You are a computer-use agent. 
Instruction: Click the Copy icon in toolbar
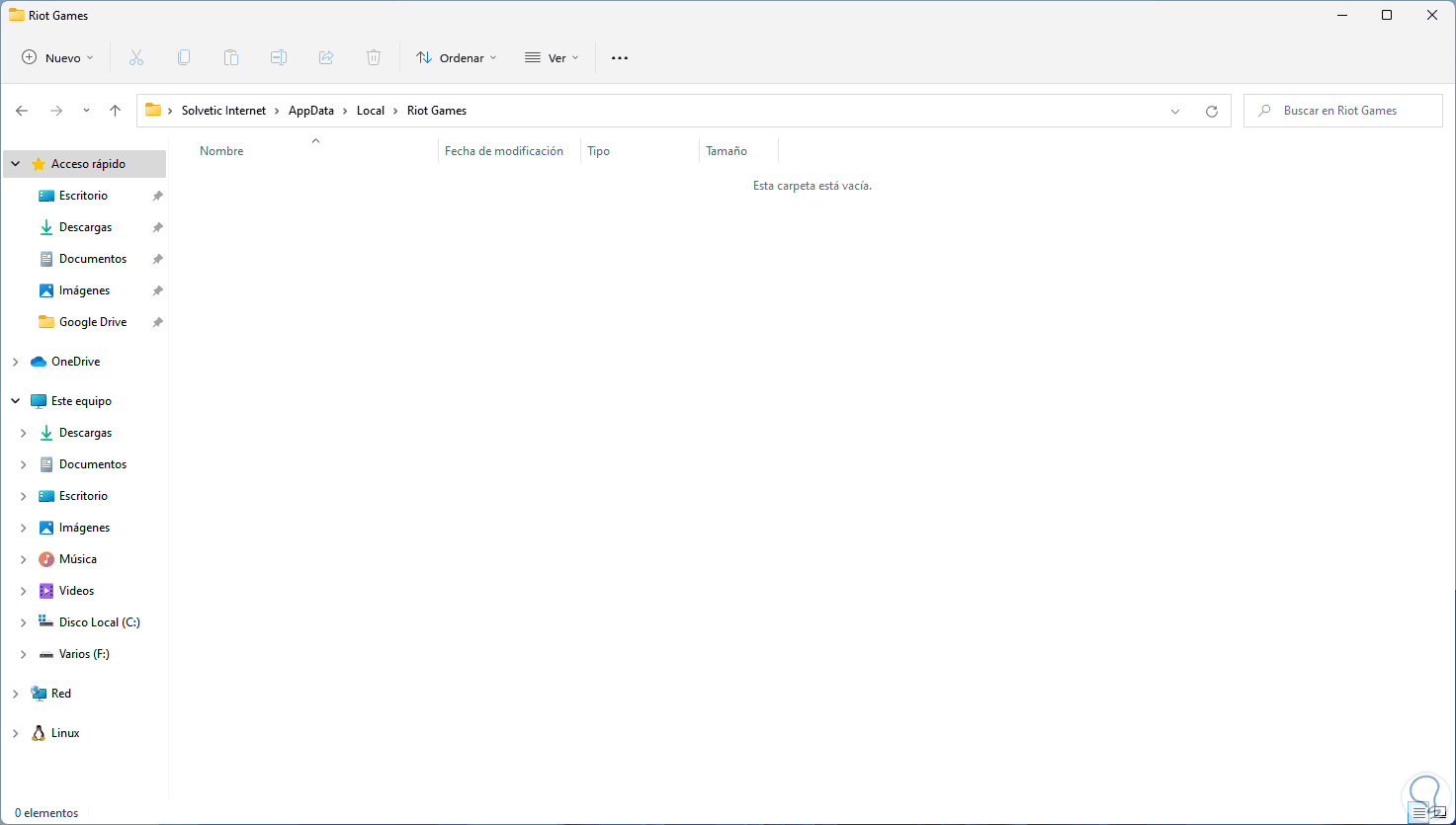click(184, 58)
